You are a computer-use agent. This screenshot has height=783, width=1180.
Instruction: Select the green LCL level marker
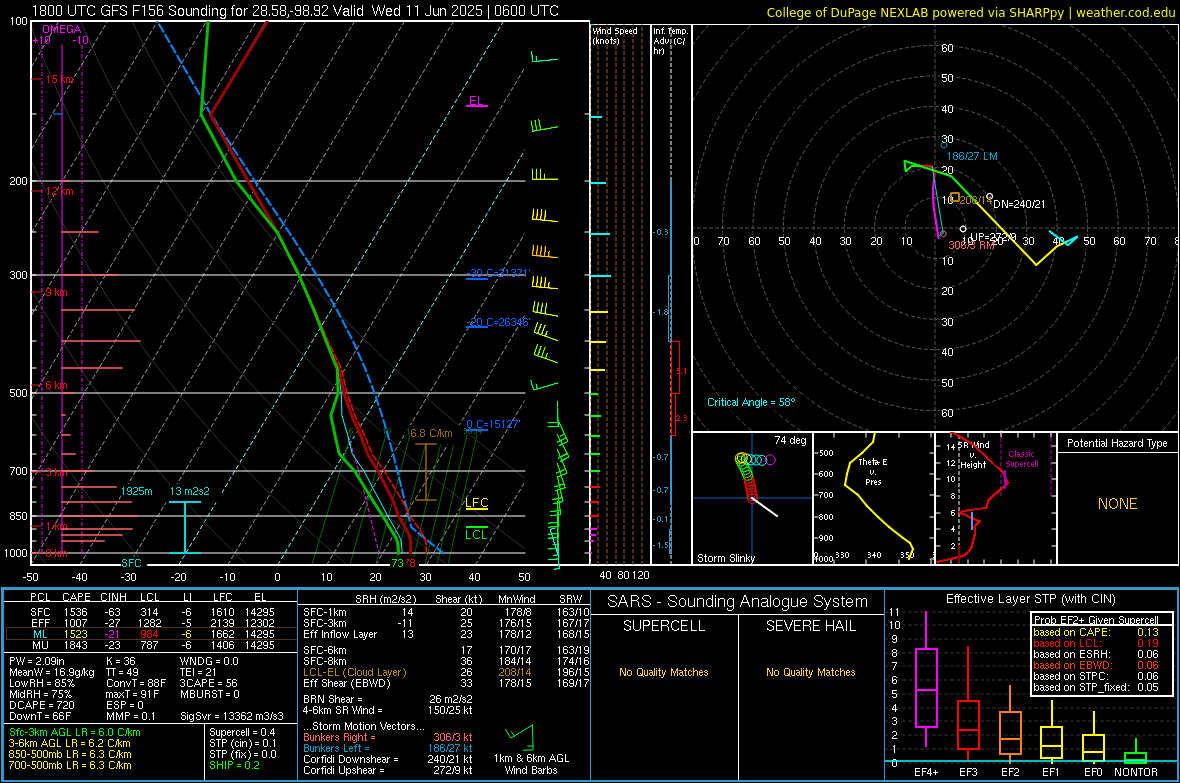(476, 534)
